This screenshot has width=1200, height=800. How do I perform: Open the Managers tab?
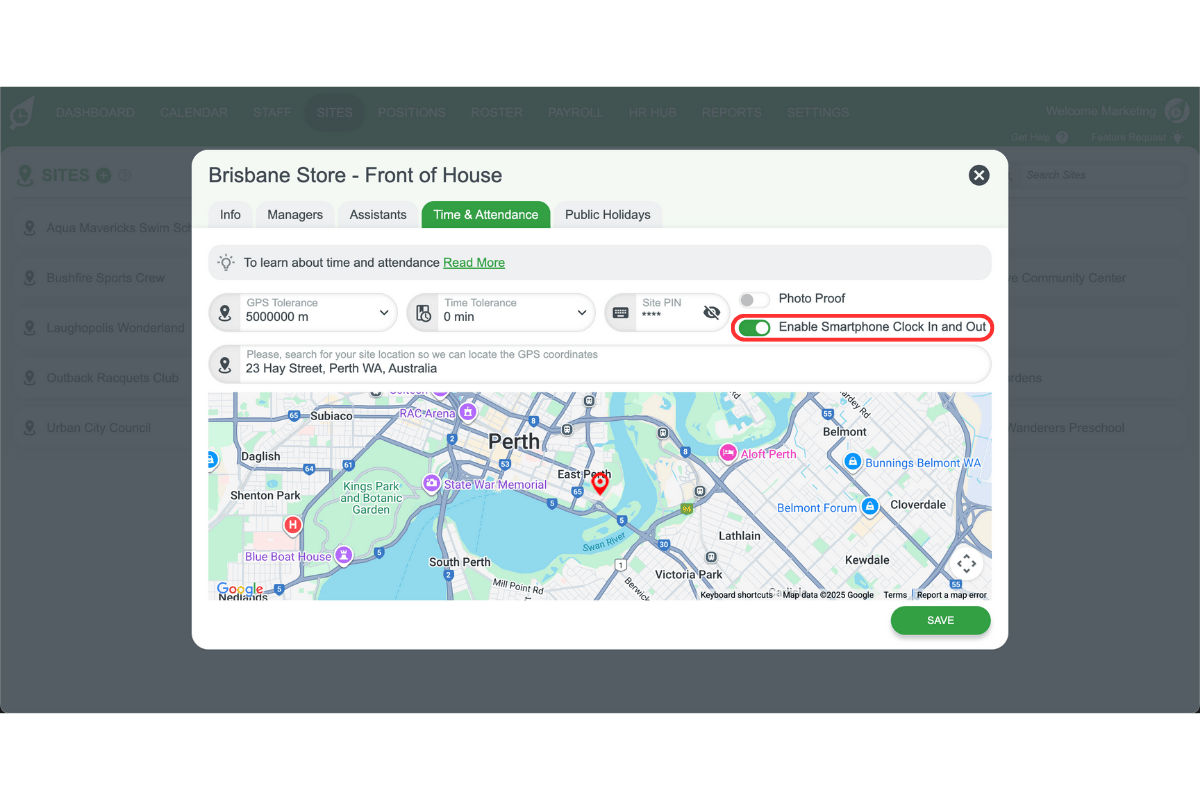[294, 214]
